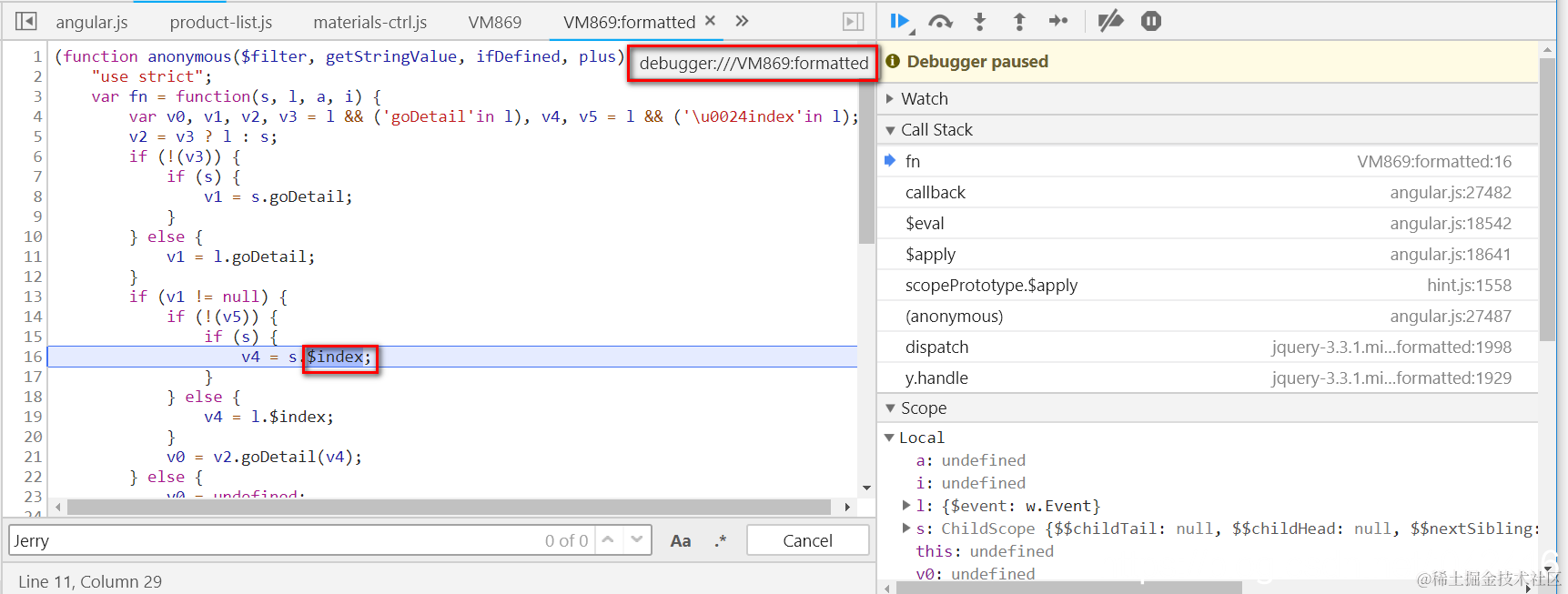Open angular.js:18542 source link

point(1451,223)
